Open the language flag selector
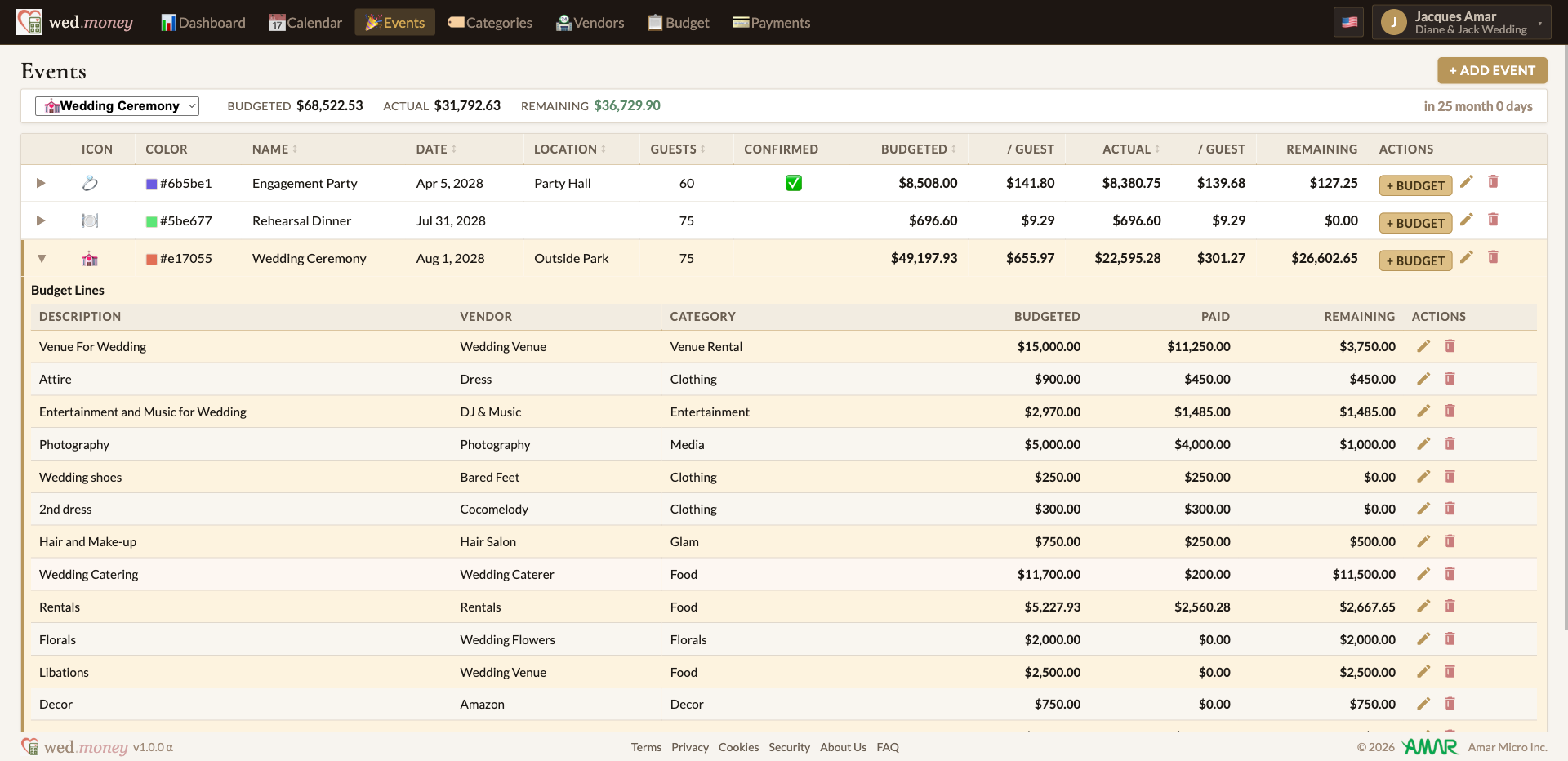Image resolution: width=1568 pixels, height=761 pixels. 1349,22
